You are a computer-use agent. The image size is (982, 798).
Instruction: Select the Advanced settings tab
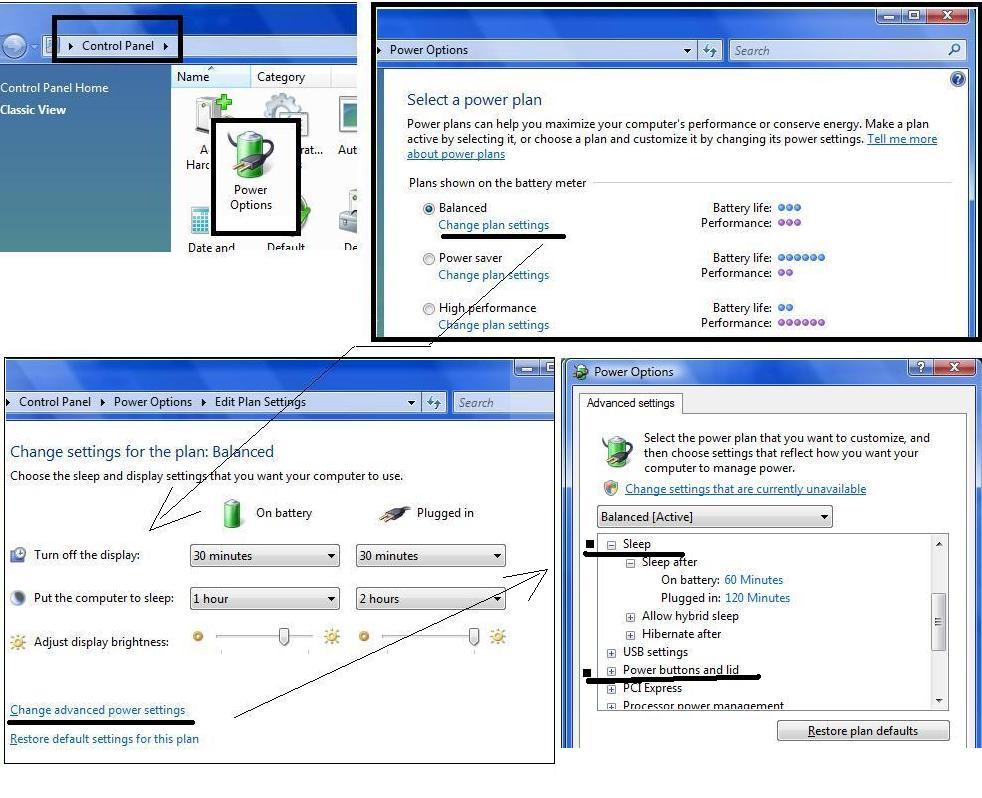(x=631, y=403)
